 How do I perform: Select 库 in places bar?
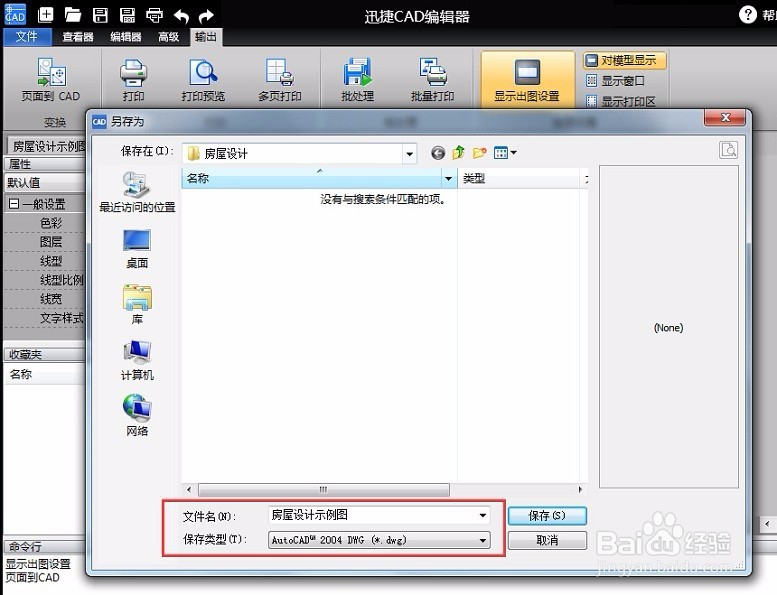click(137, 304)
